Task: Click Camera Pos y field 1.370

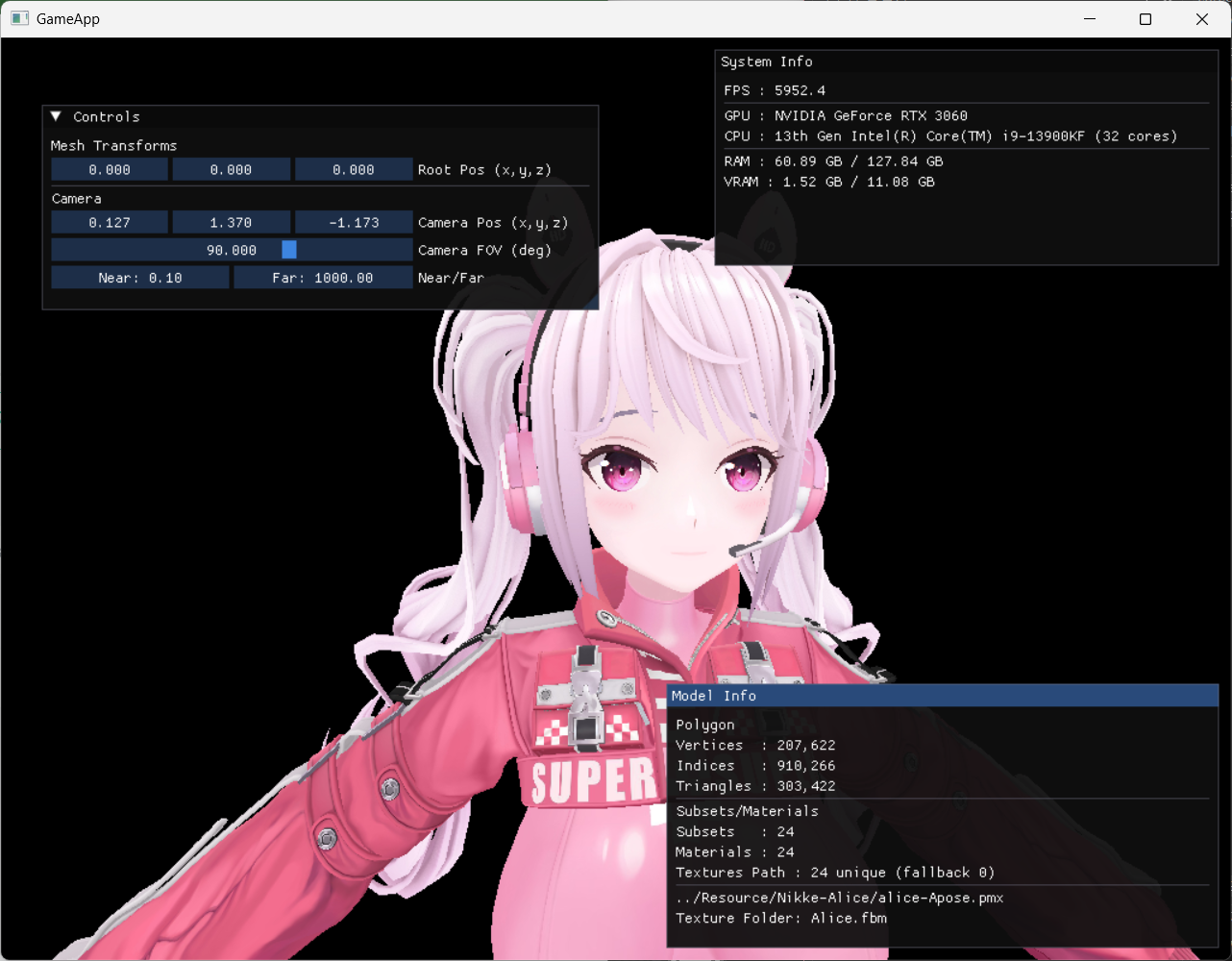Action: (232, 223)
